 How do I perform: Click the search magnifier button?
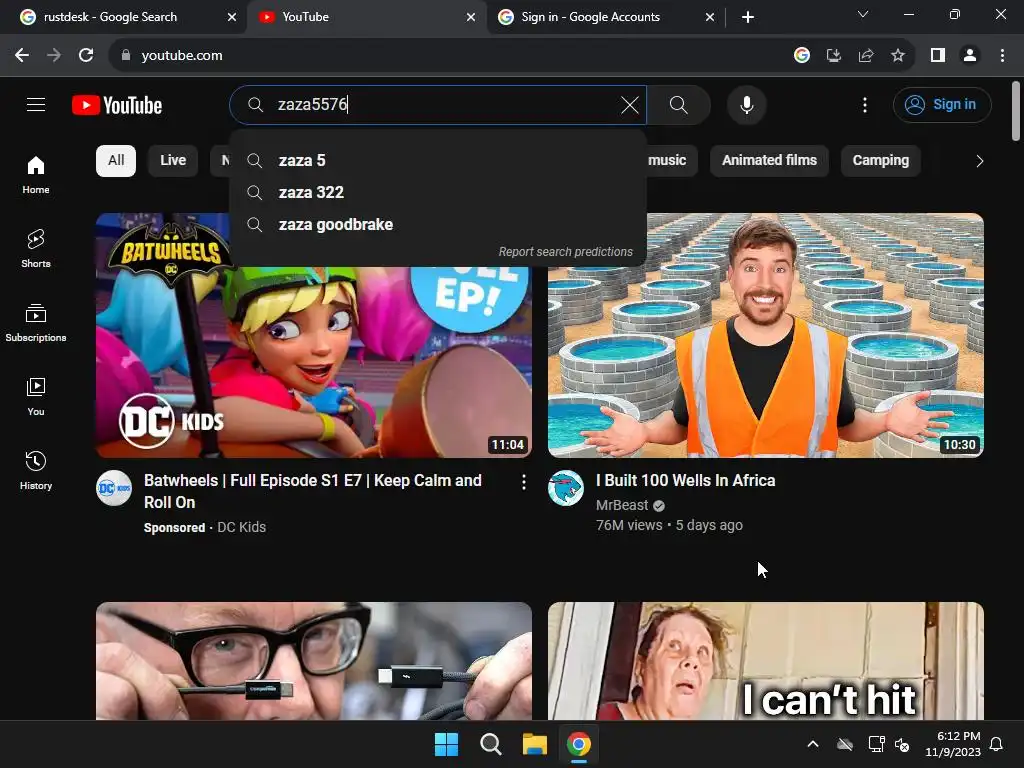pyautogui.click(x=679, y=104)
